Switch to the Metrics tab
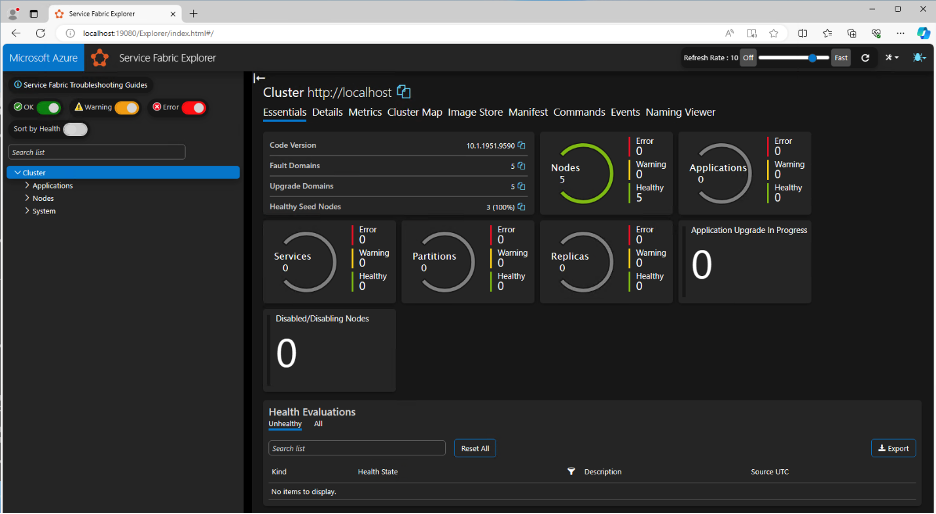The height and width of the screenshot is (514, 936). (x=365, y=112)
